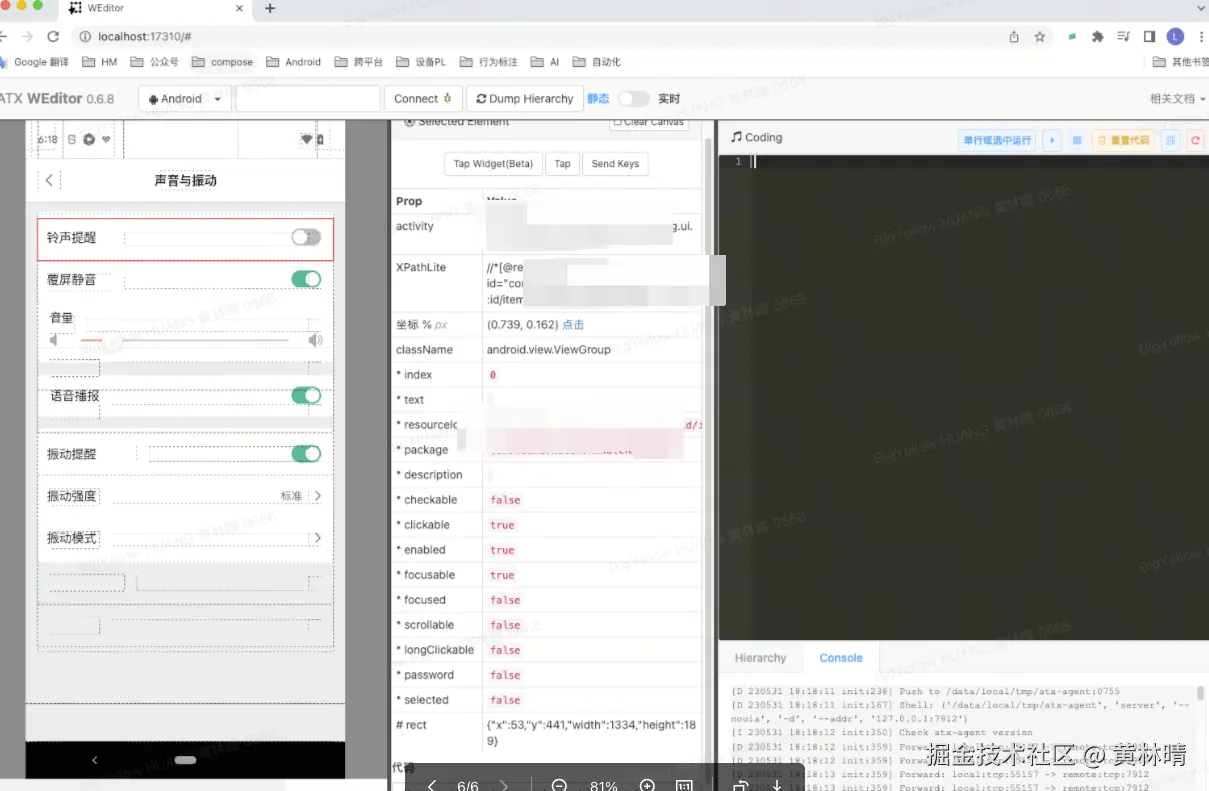
Task: Toggle the Clear Canvas checkbox
Action: [x=617, y=122]
